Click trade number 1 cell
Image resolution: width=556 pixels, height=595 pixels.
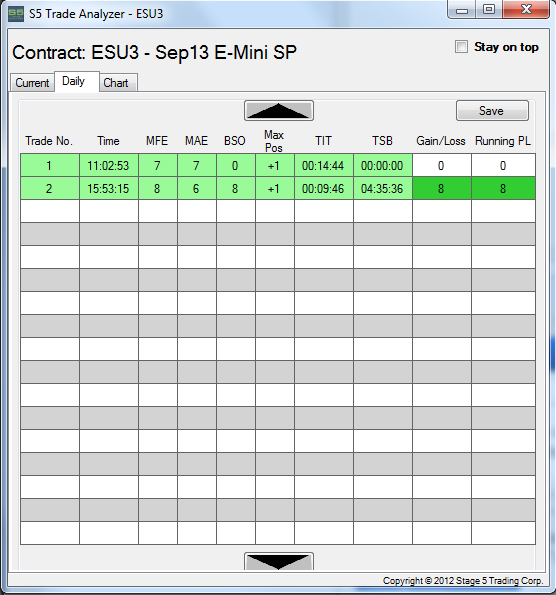point(50,165)
